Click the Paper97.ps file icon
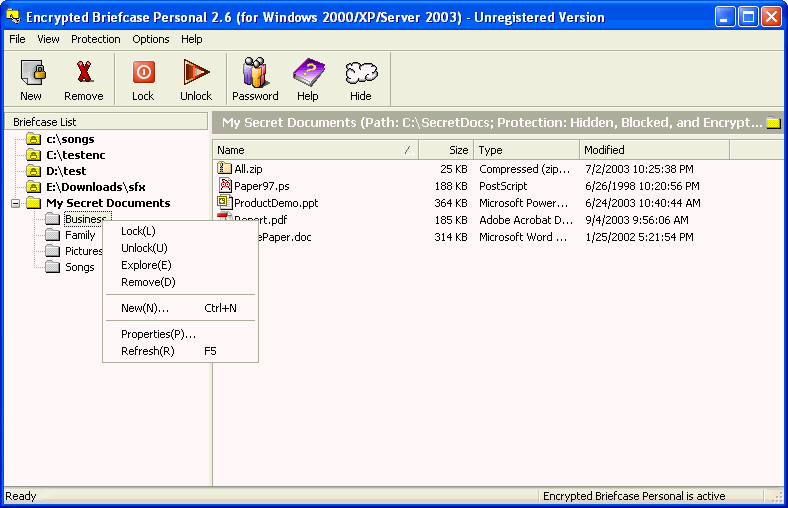 (225, 185)
